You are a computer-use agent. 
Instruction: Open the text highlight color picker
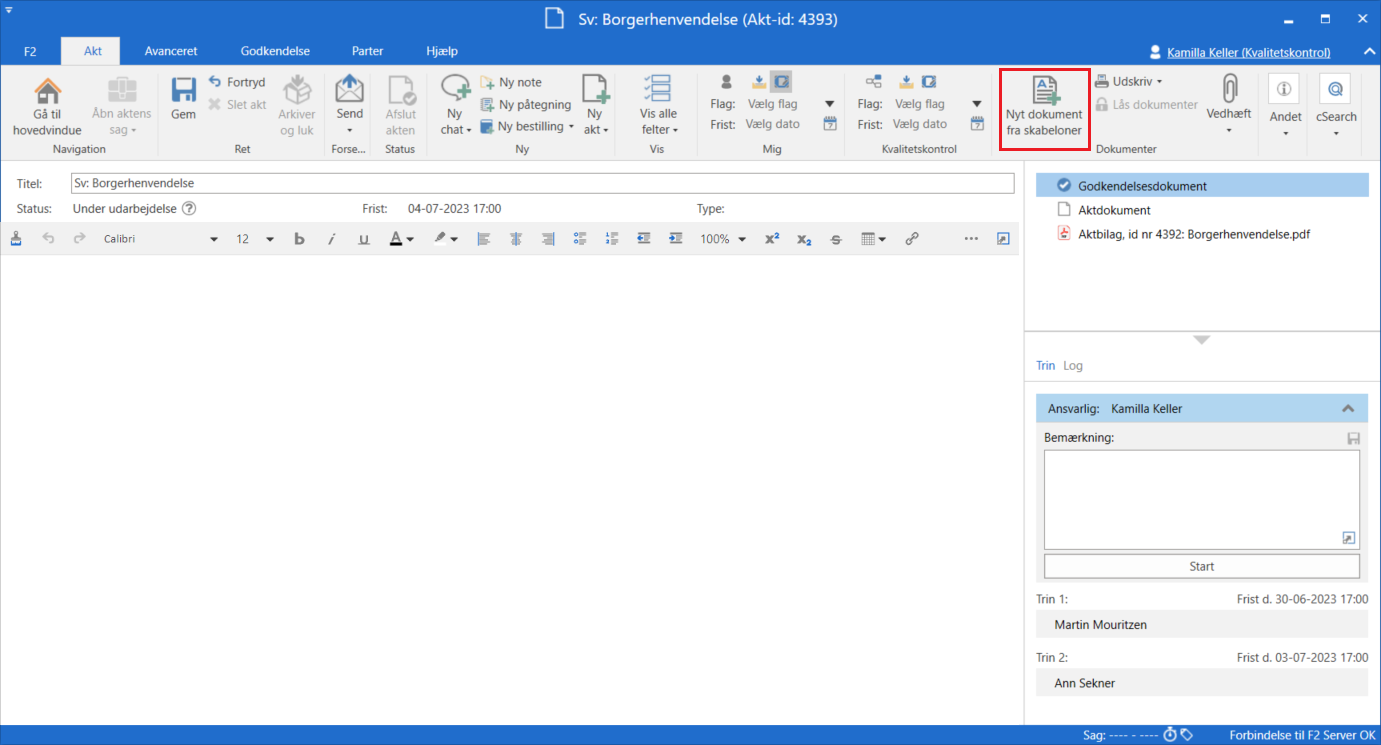pyautogui.click(x=446, y=239)
